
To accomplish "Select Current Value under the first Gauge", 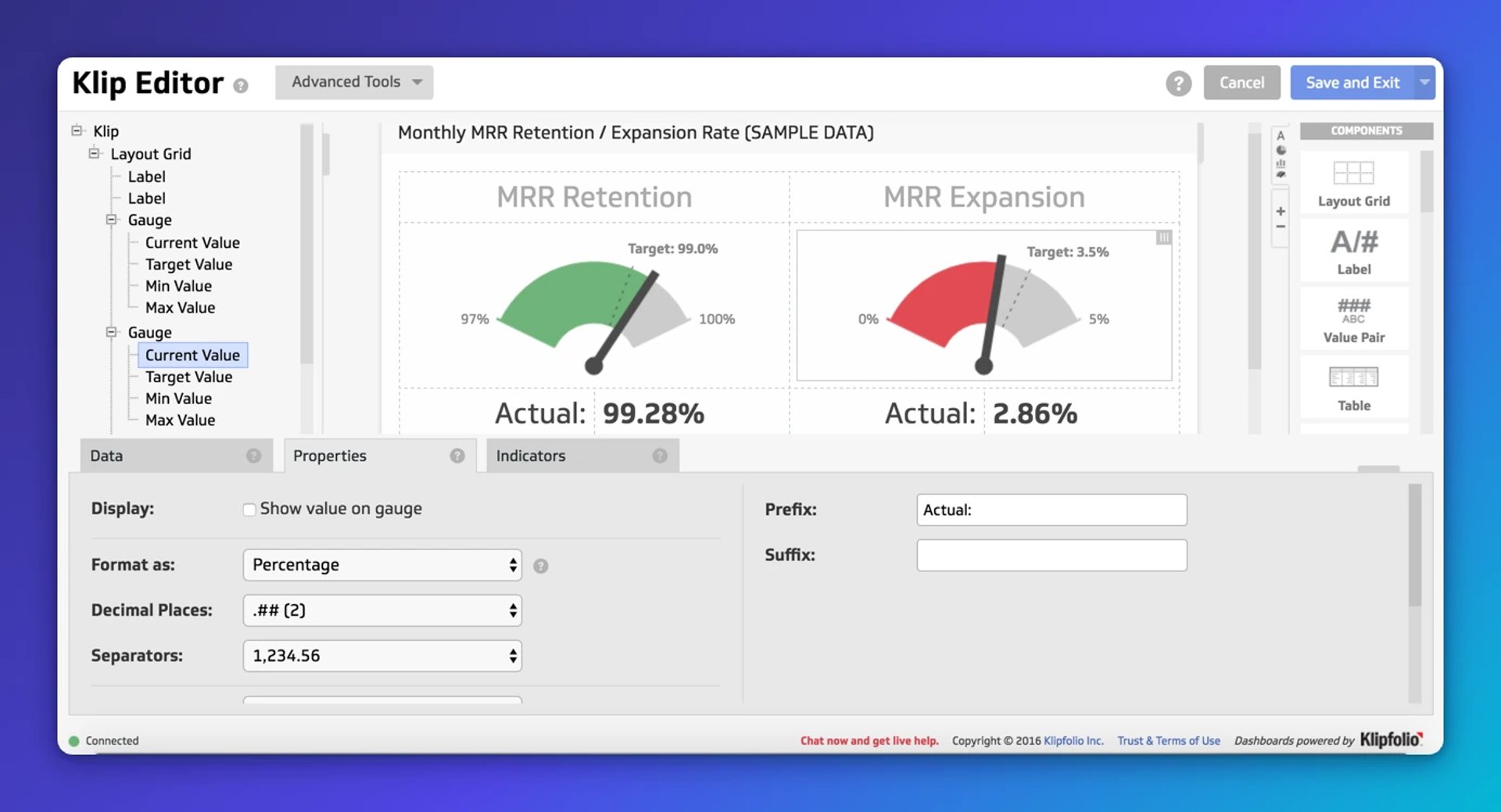I will (x=192, y=243).
